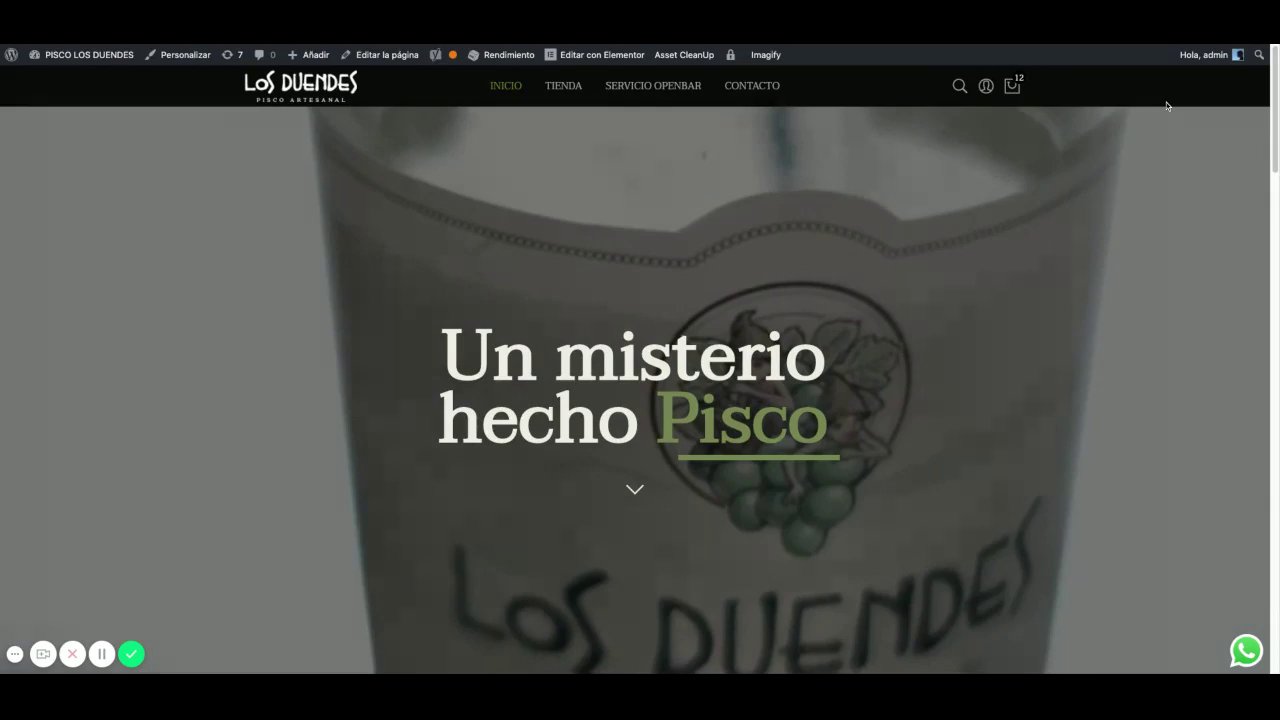Finish recording with the green checkmark
Image resolution: width=1280 pixels, height=720 pixels.
(131, 654)
